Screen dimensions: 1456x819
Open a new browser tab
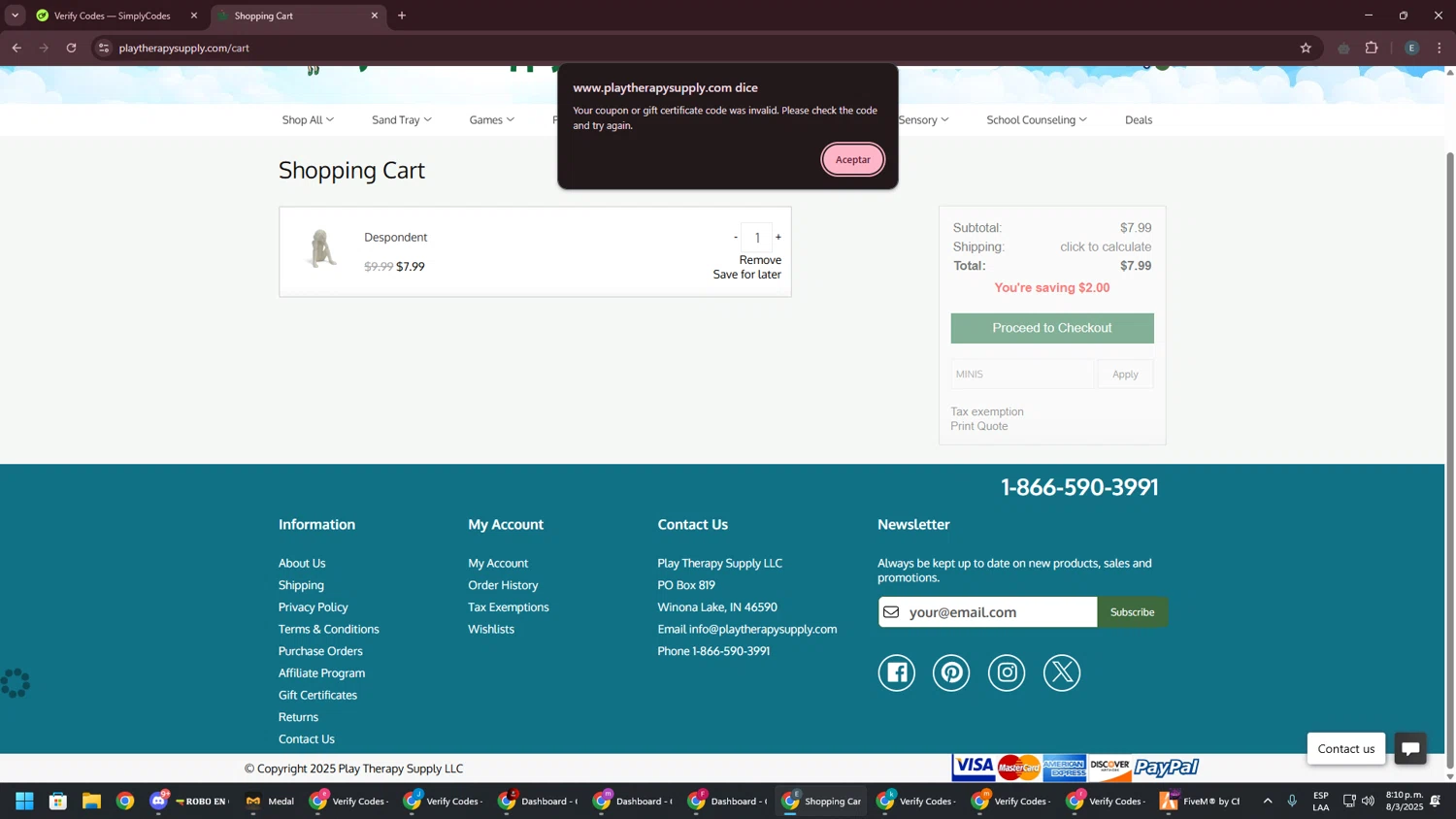402,16
